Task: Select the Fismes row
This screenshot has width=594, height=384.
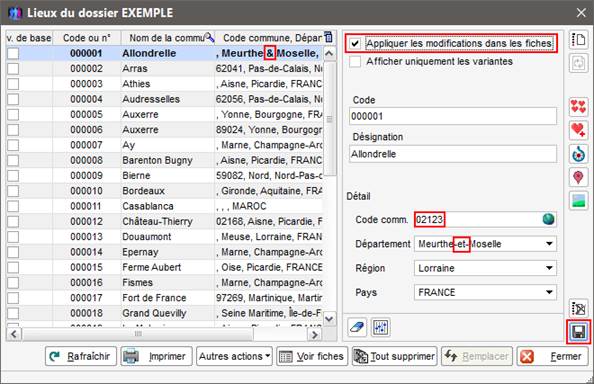Action: point(164,283)
